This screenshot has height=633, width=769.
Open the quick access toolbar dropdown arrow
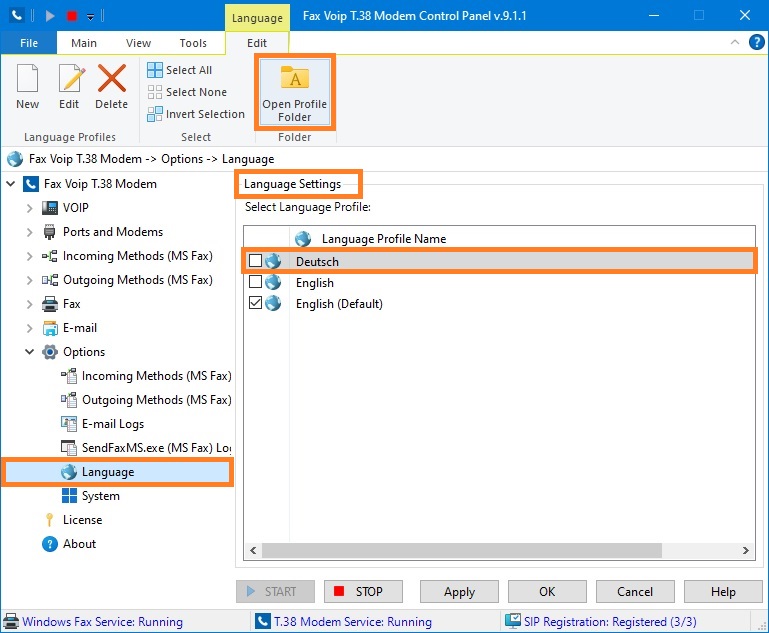91,17
